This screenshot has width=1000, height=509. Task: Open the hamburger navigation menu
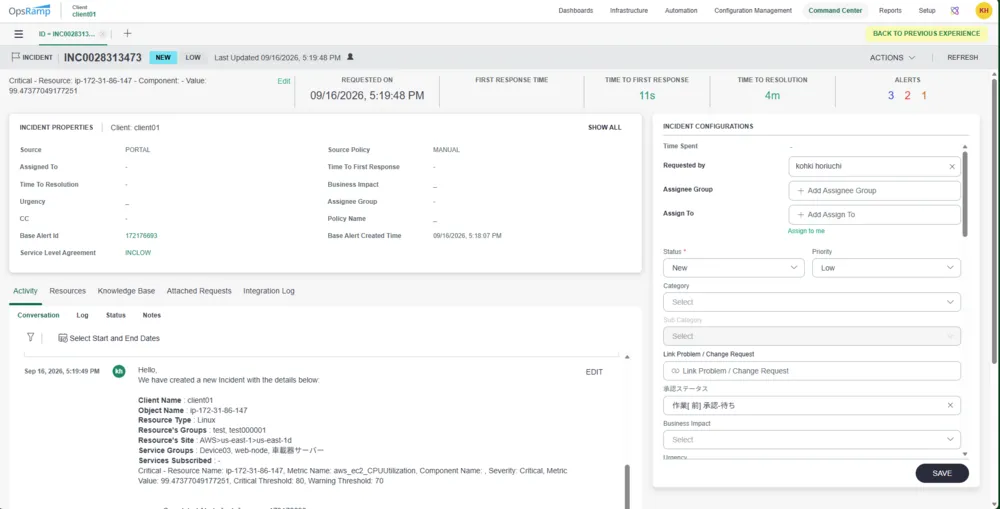(18, 34)
